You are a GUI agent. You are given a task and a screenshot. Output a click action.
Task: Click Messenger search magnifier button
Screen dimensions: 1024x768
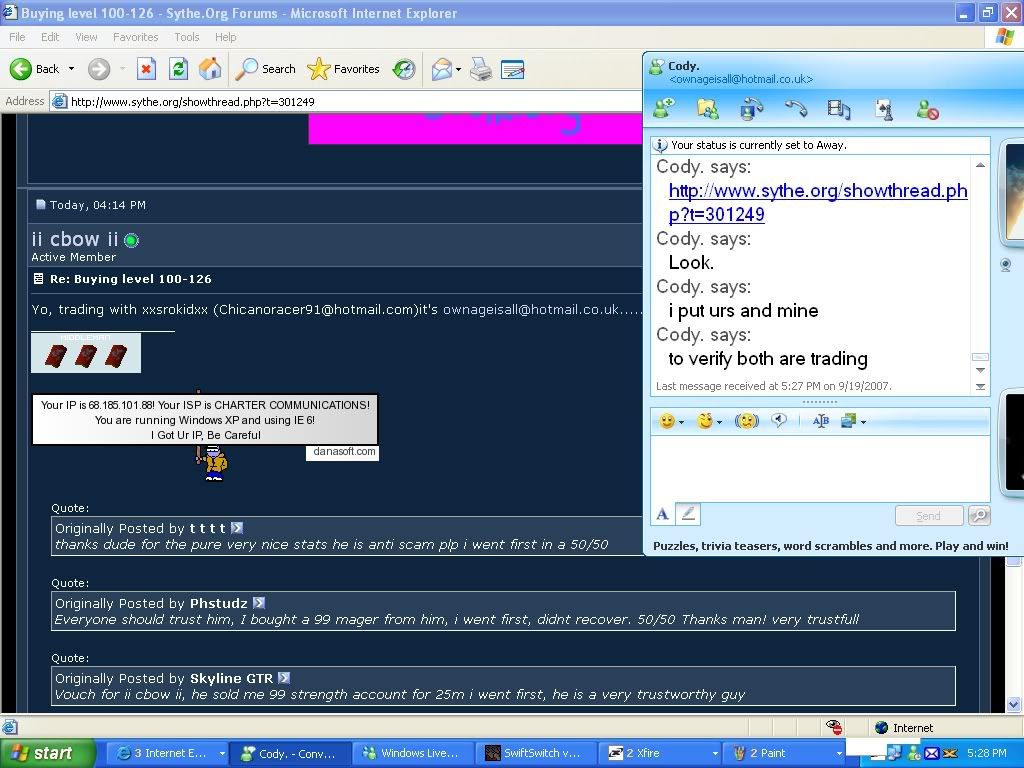click(x=979, y=516)
